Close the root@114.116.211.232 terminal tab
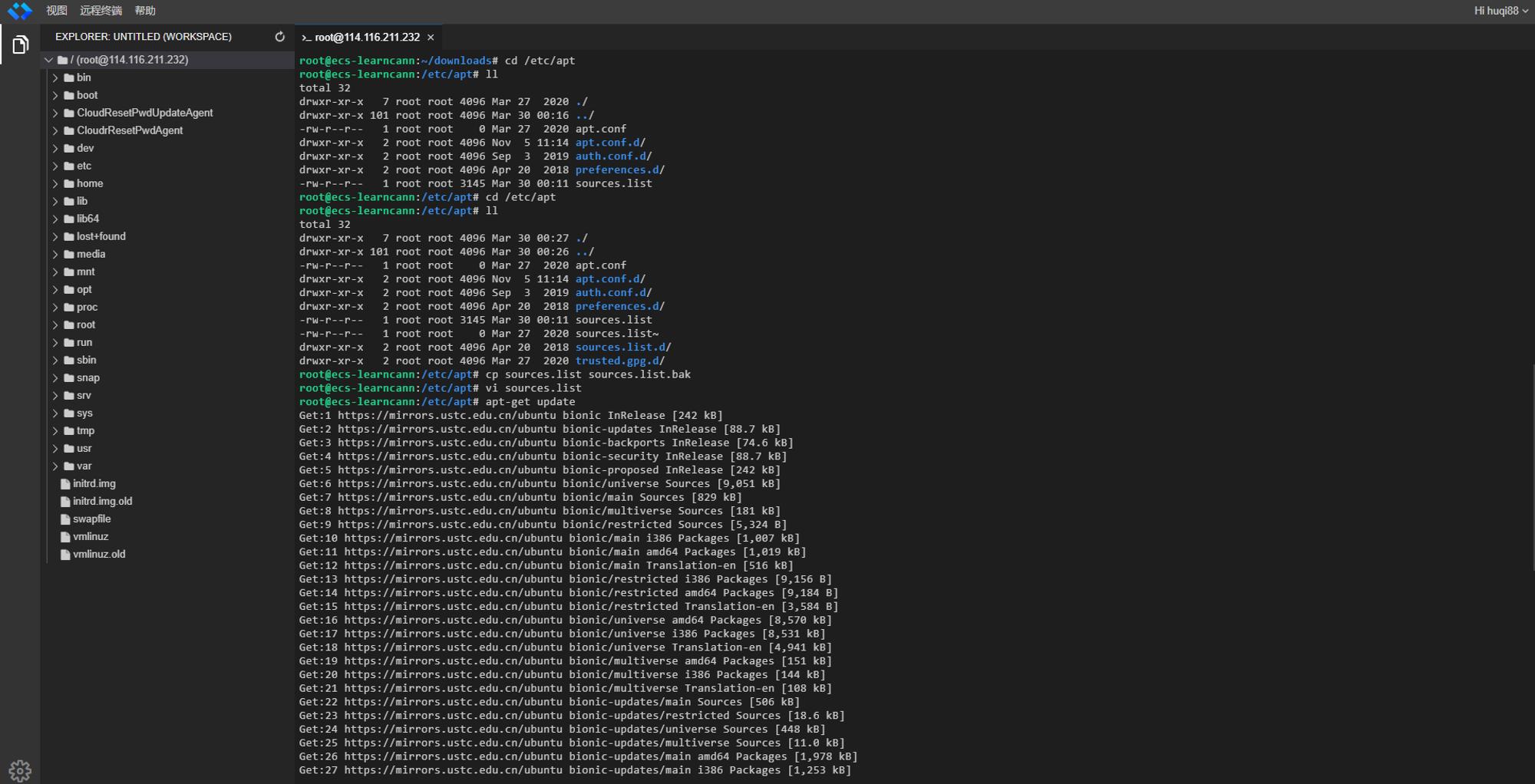Image resolution: width=1535 pixels, height=784 pixels. pos(431,38)
